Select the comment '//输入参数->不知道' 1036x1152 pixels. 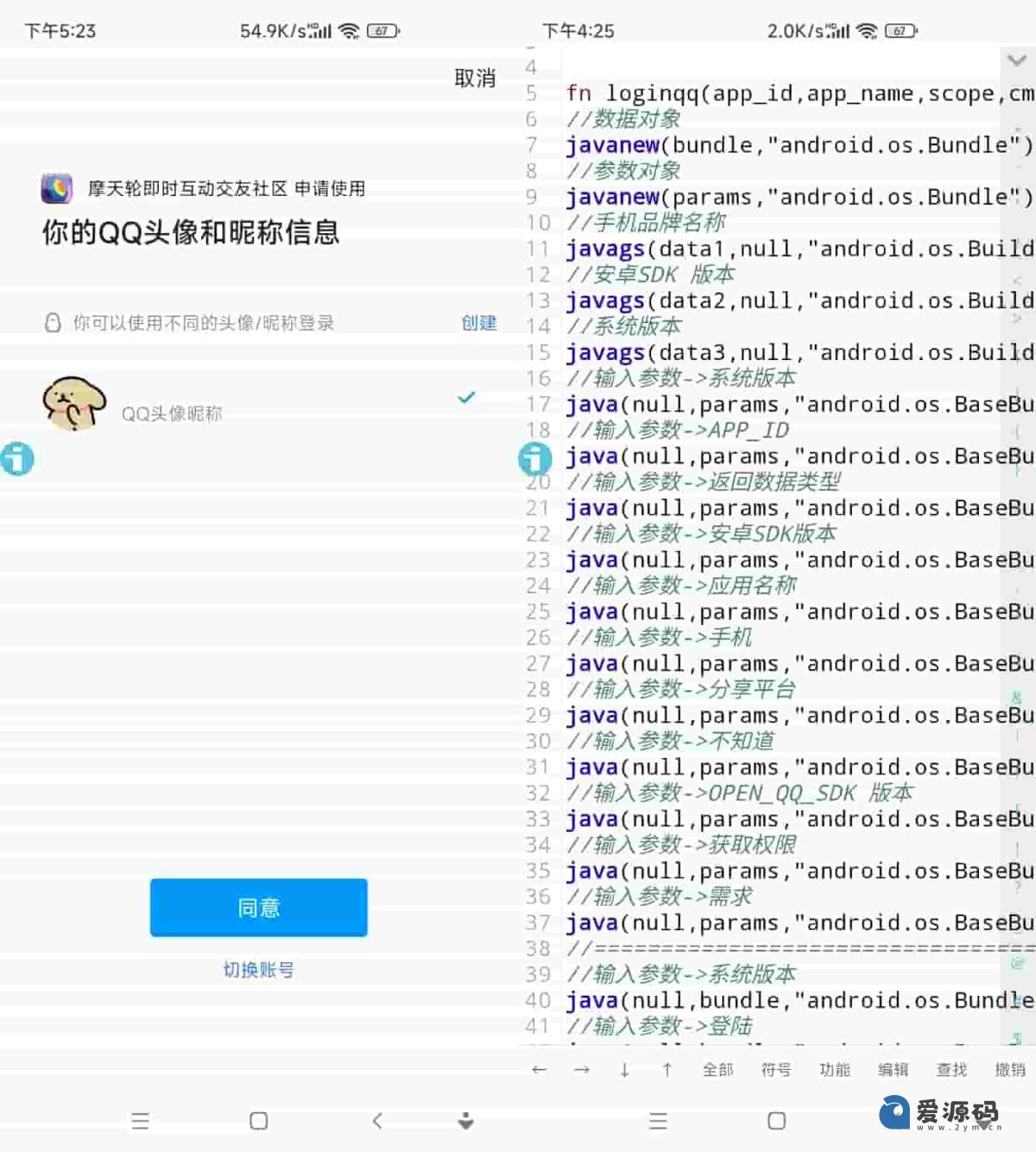coord(670,741)
